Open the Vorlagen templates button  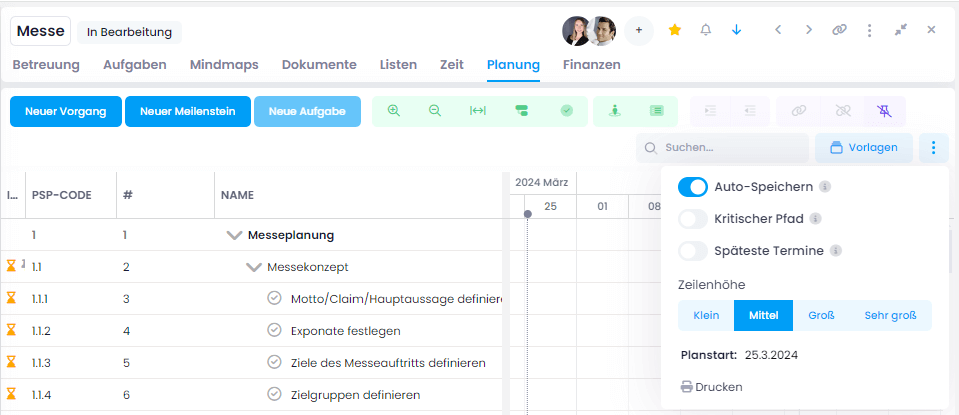pos(864,147)
